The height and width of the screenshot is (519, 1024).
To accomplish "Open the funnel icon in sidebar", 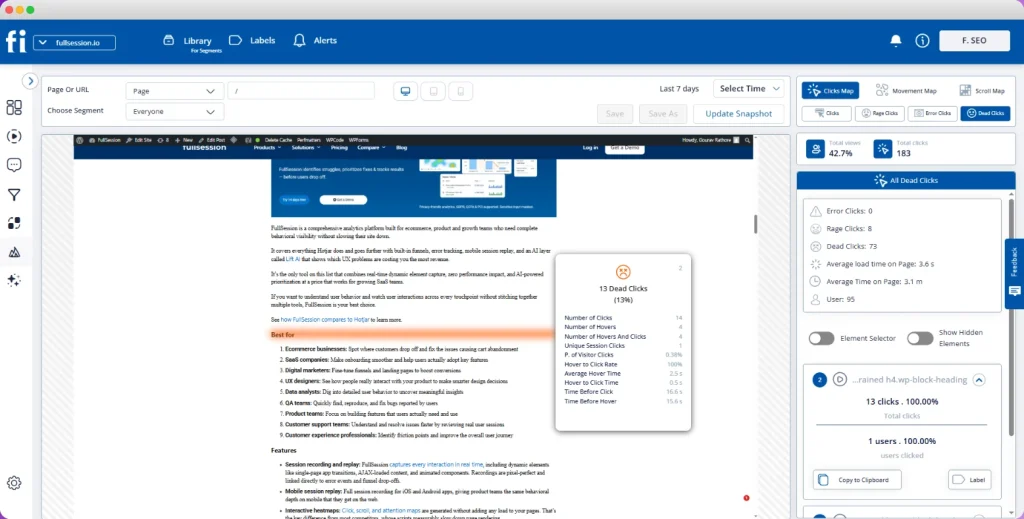I will [14, 194].
